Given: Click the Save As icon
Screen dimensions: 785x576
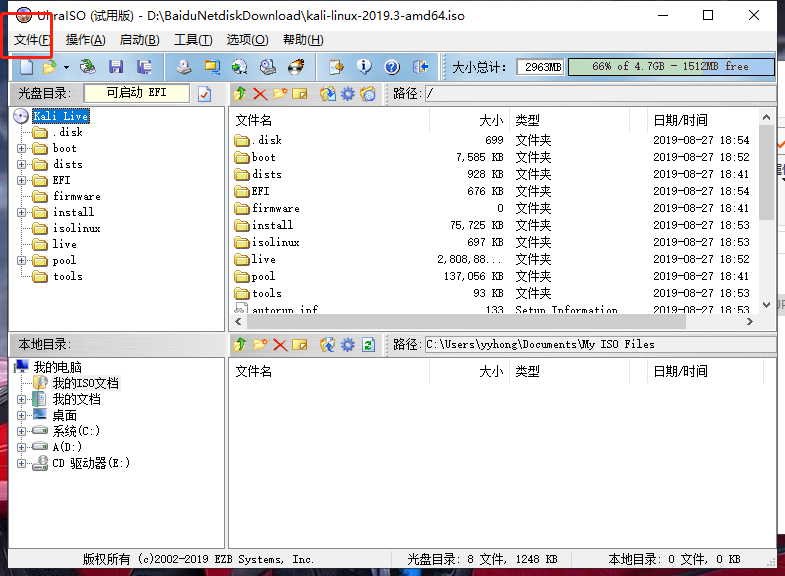Looking at the screenshot, I should coord(144,67).
